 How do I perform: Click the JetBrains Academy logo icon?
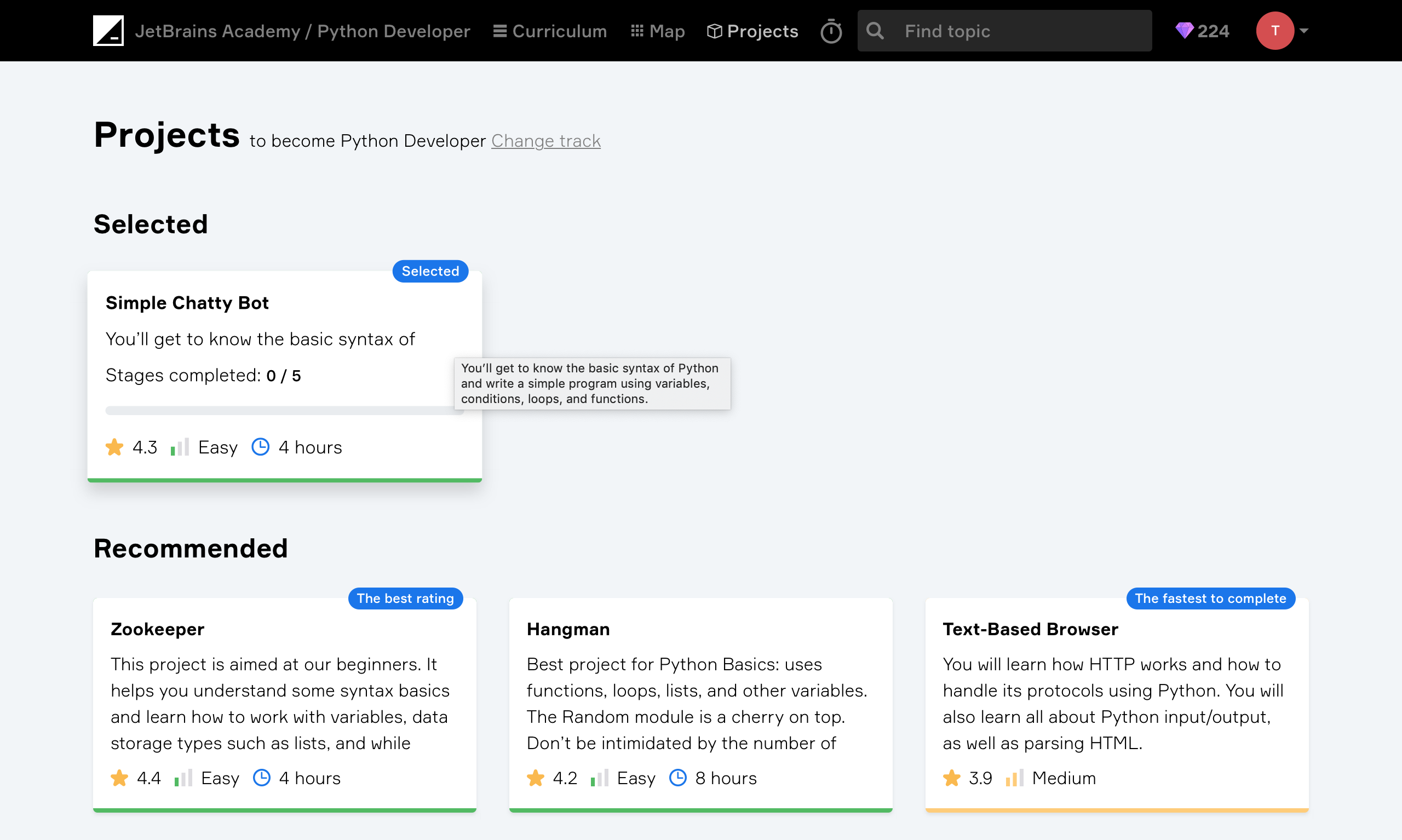(109, 30)
